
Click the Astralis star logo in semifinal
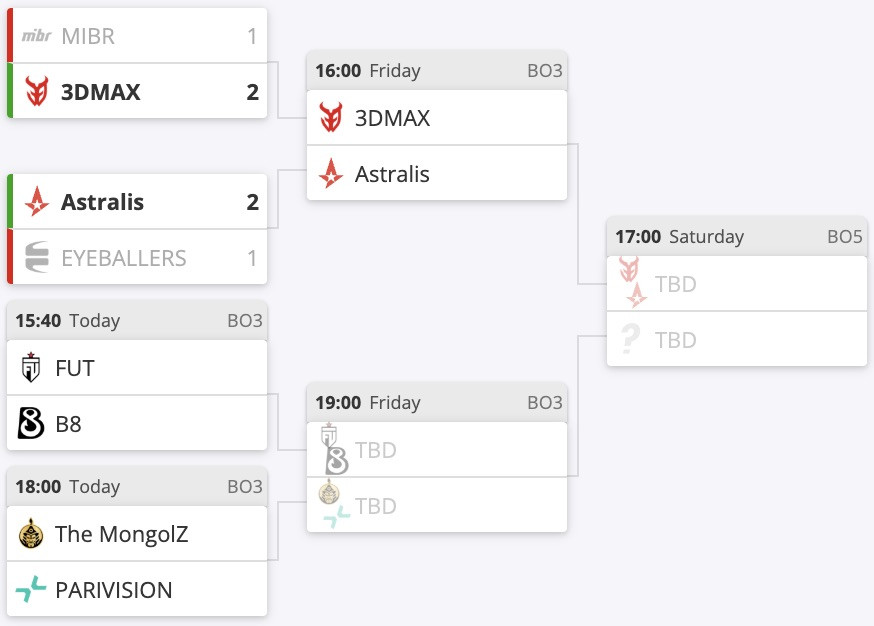click(331, 174)
